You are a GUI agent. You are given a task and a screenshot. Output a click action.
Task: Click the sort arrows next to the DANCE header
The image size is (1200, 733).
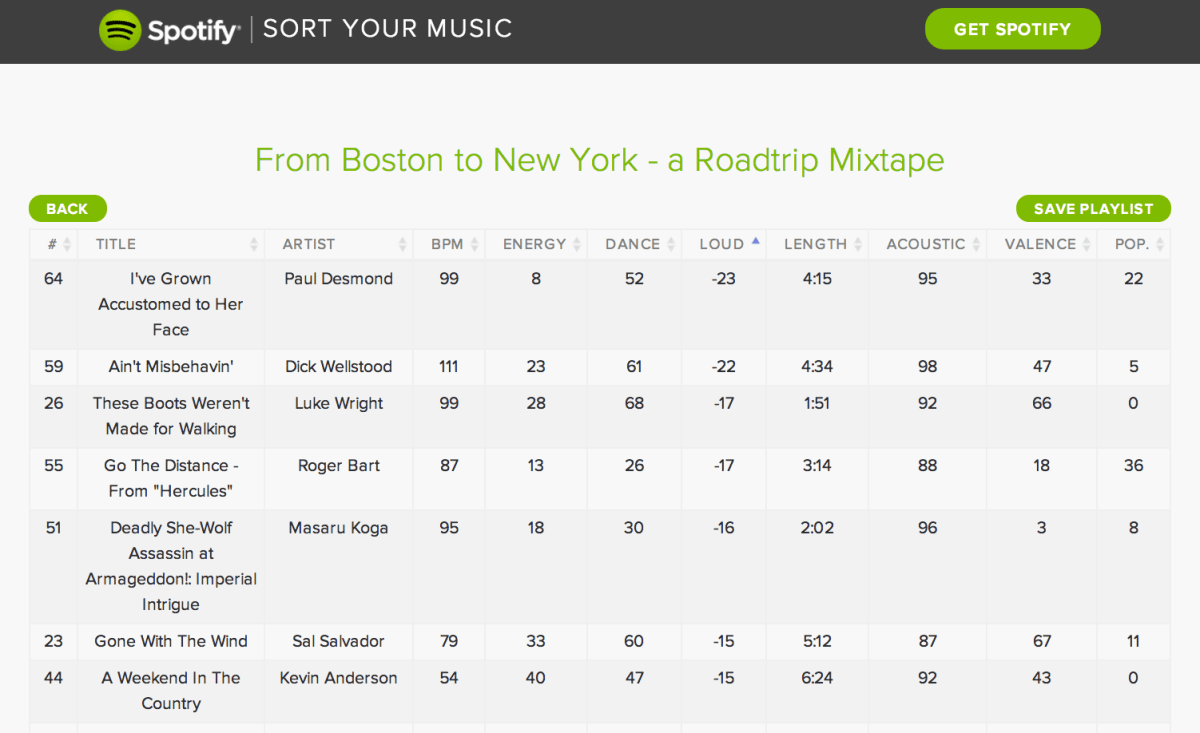coord(672,243)
